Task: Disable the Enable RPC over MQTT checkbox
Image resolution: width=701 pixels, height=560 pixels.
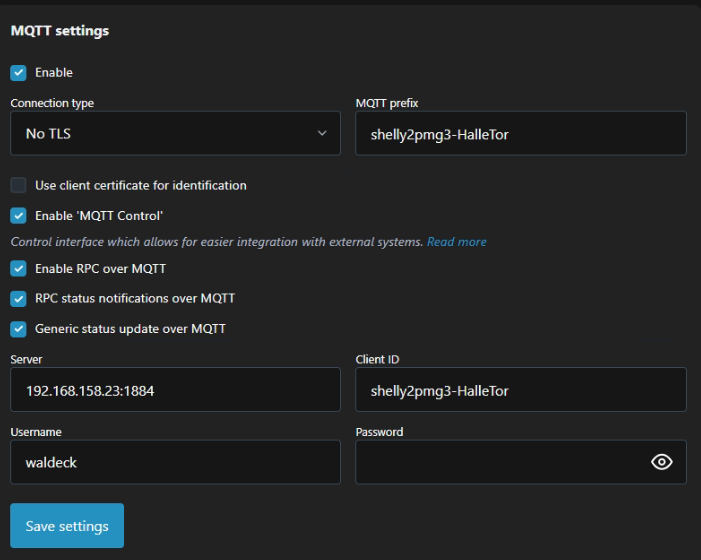Action: tap(18, 269)
